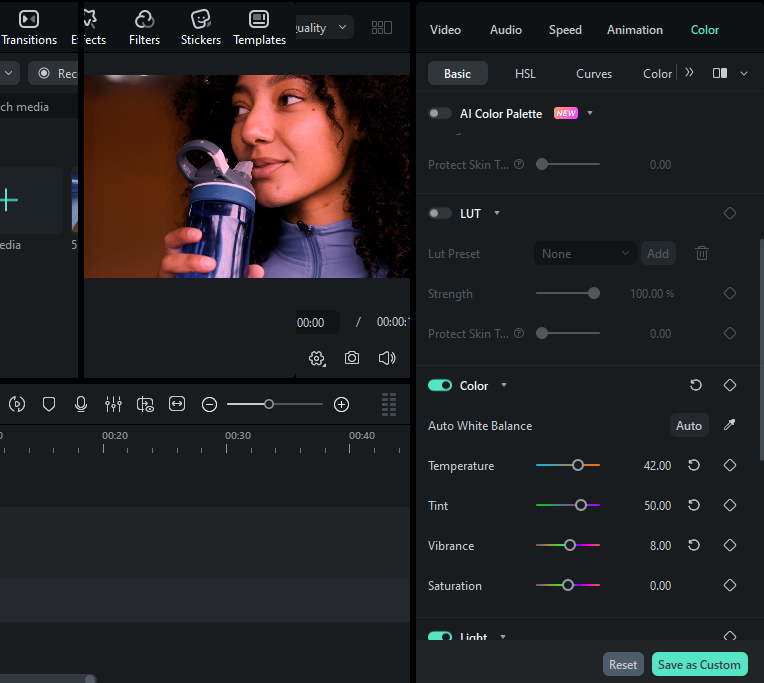The width and height of the screenshot is (764, 683).
Task: Open timeline track layout grid icon
Action: click(389, 404)
